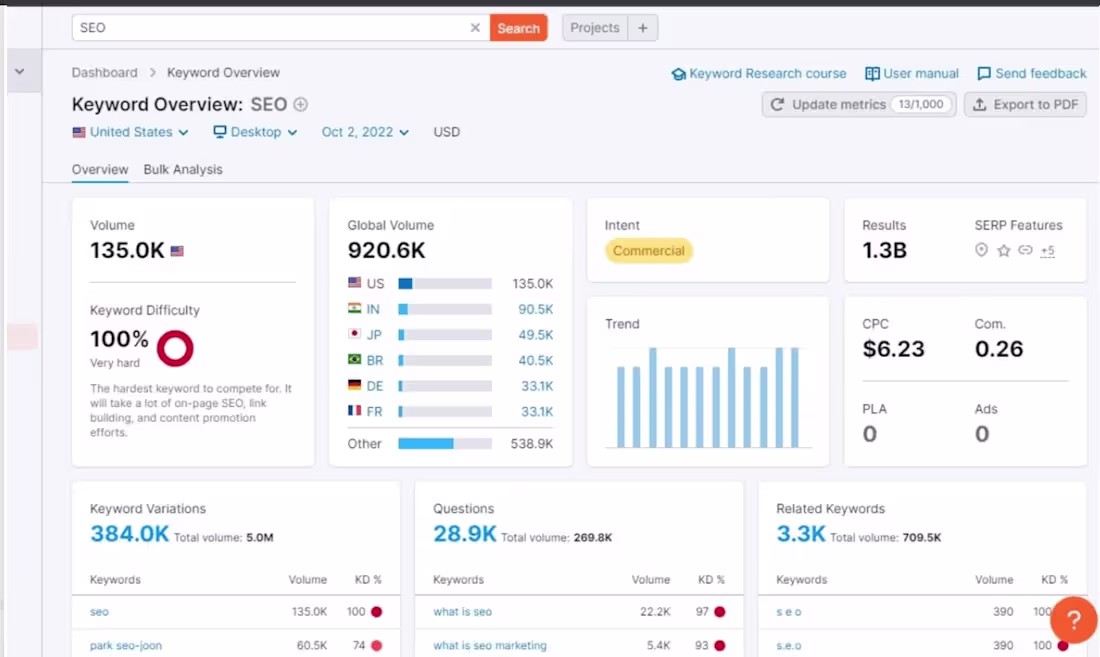The height and width of the screenshot is (657, 1100).
Task: Click the 'what is seo' question keyword
Action: click(x=462, y=611)
